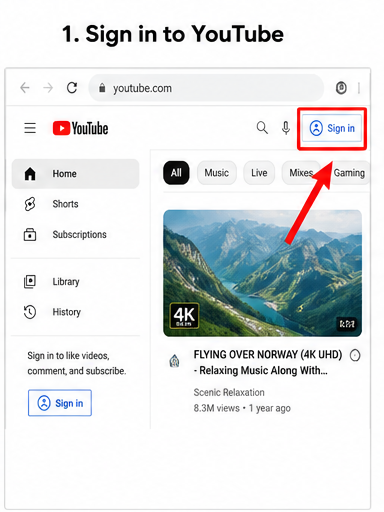The width and height of the screenshot is (384, 512).
Task: Open the video options icon beside the title
Action: pos(355,355)
